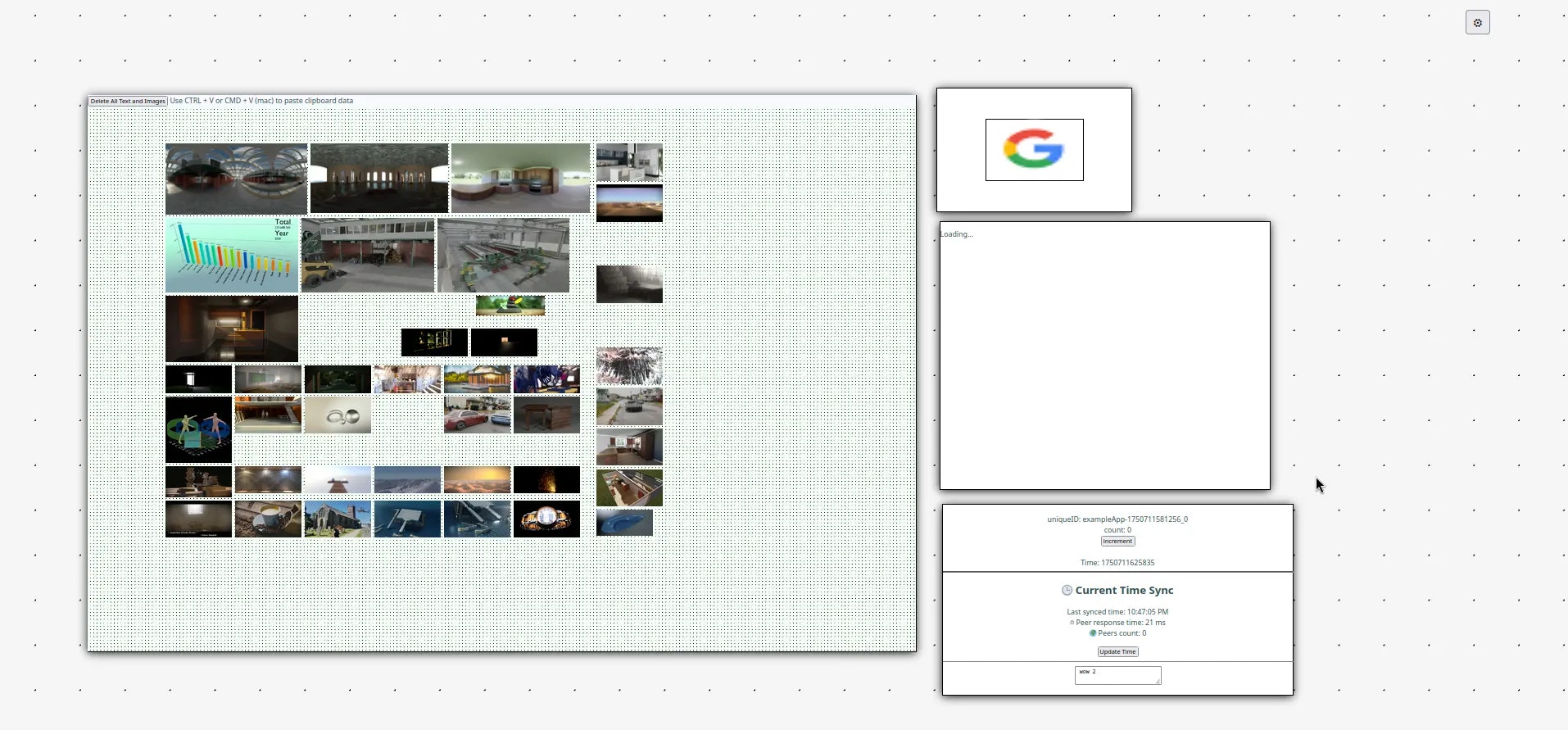Click the paste clipboard data hint text
This screenshot has width=1568, height=730.
tap(261, 101)
